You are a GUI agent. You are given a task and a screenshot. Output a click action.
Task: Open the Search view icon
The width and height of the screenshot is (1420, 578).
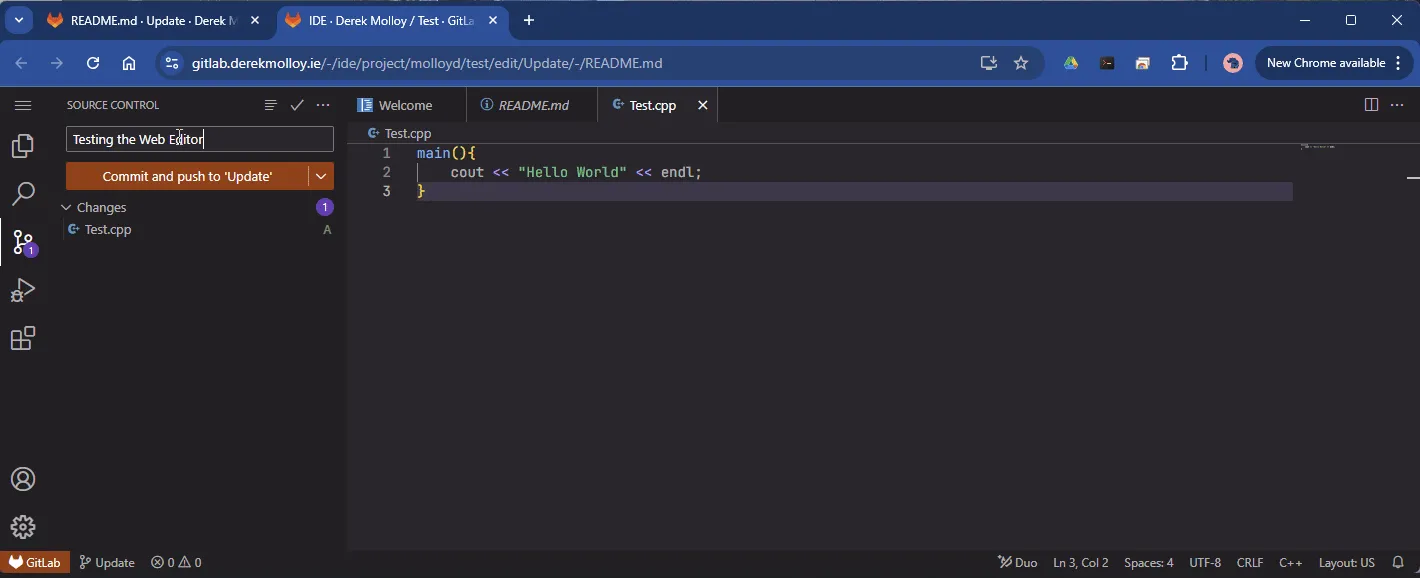pos(23,194)
